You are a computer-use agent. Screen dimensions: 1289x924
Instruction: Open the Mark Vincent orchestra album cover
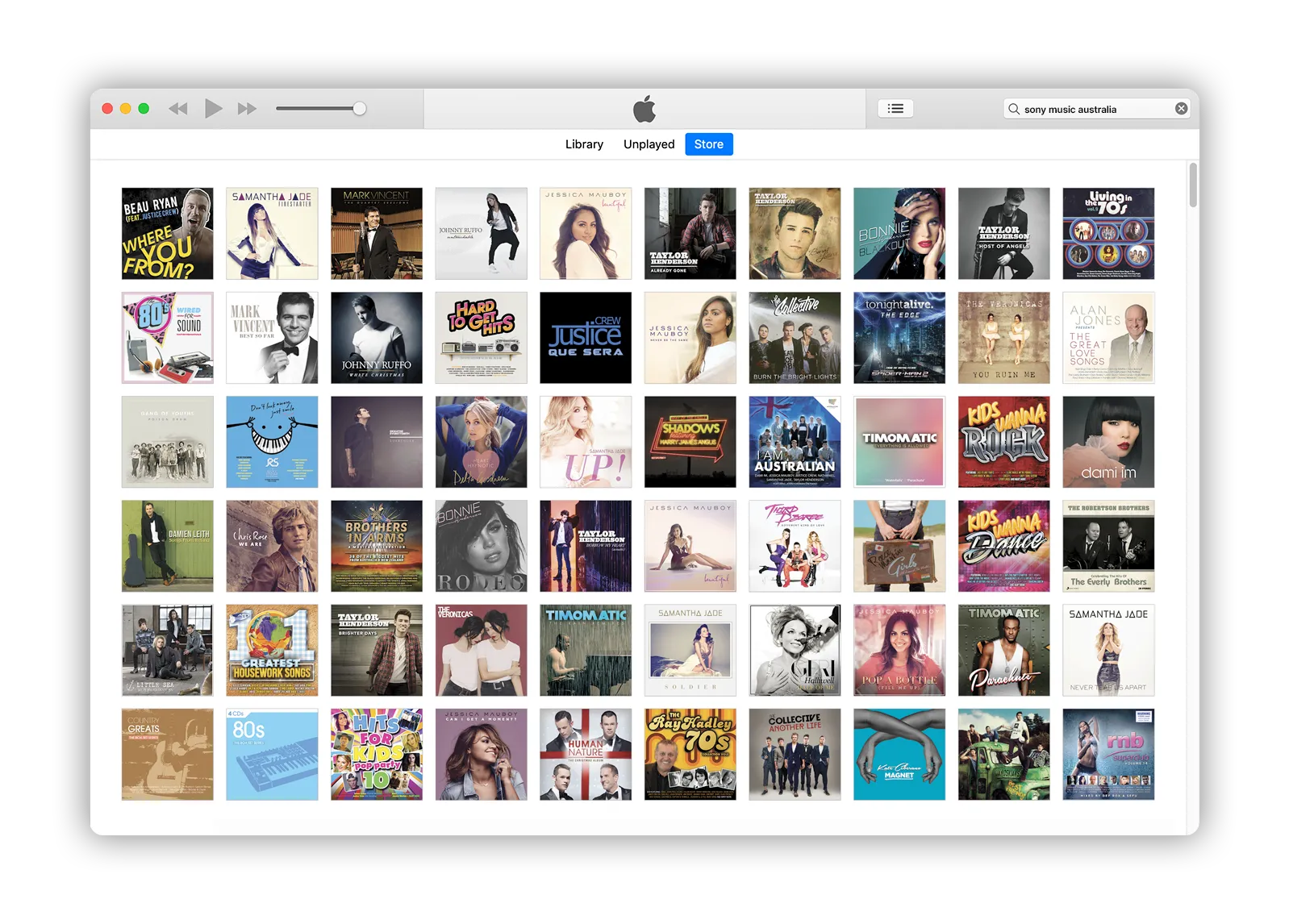377,234
